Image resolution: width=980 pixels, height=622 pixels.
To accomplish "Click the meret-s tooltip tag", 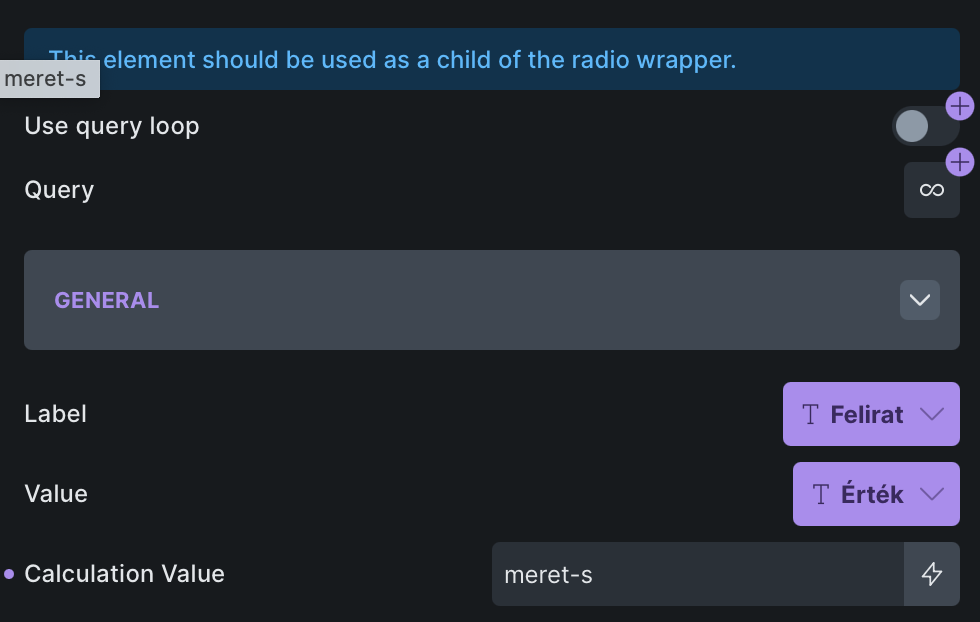I will (x=48, y=79).
